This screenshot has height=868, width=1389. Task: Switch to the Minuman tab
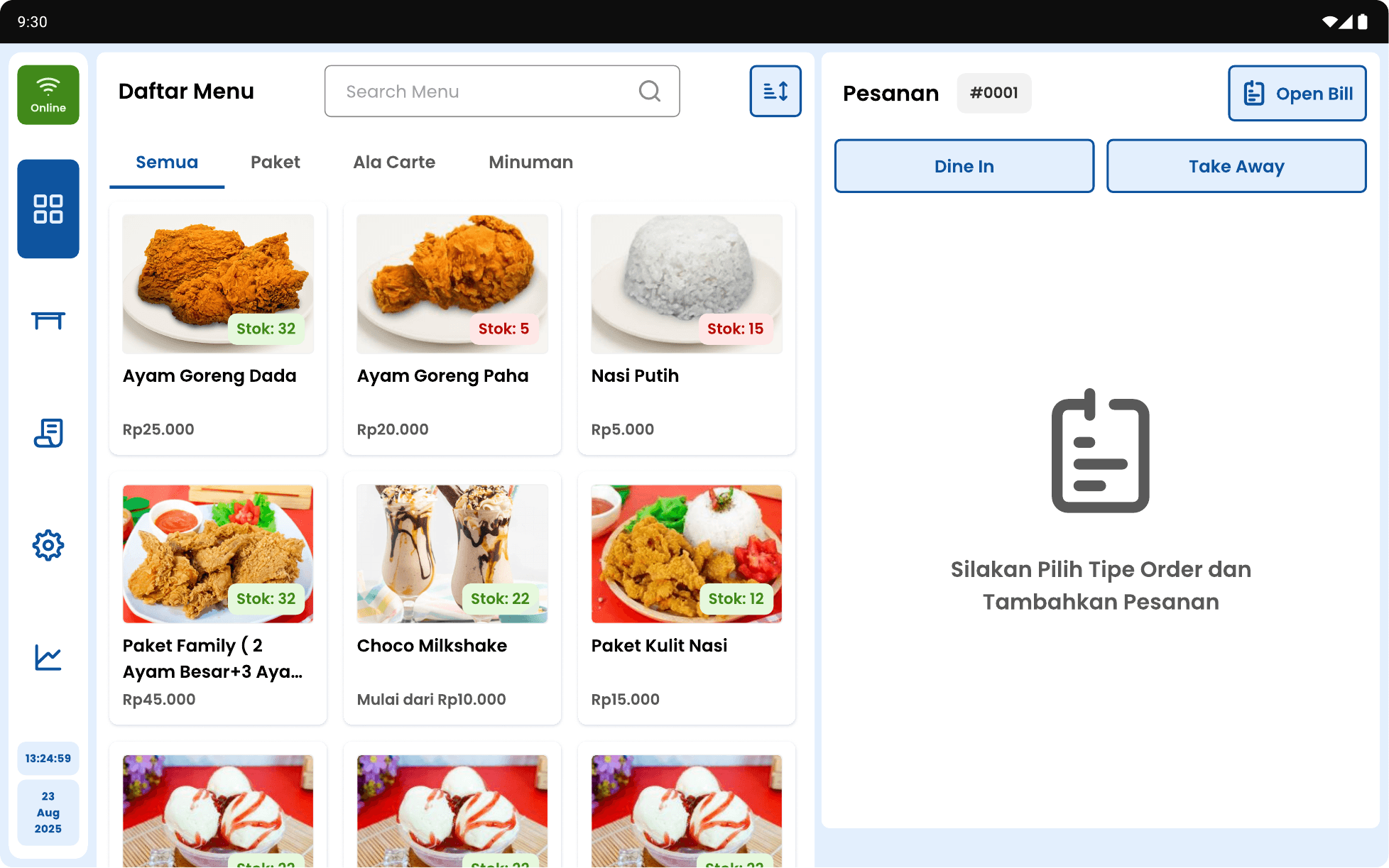[530, 163]
